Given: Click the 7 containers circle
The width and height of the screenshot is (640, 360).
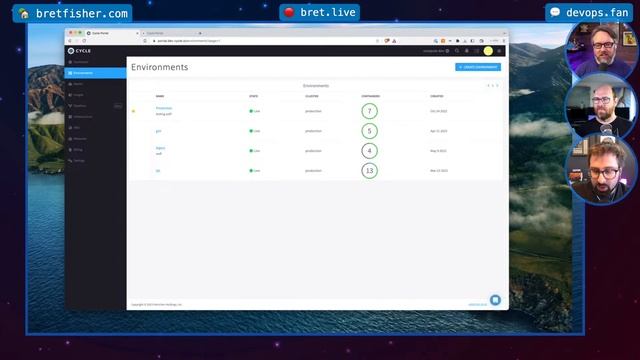Looking at the screenshot, I should pos(369,111).
